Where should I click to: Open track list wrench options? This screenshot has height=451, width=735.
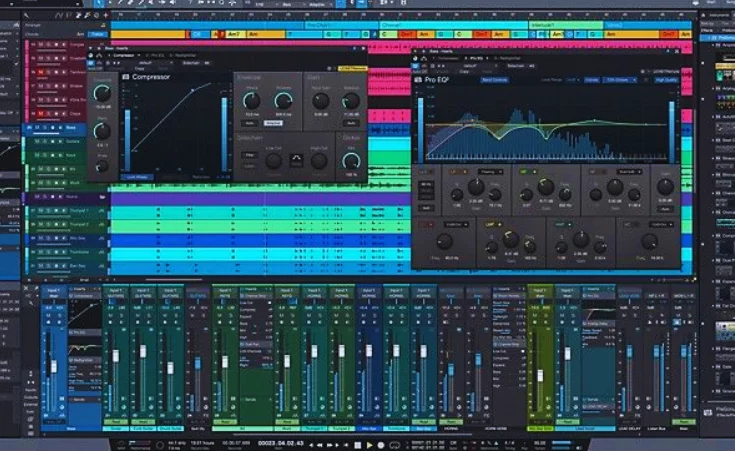point(27,15)
